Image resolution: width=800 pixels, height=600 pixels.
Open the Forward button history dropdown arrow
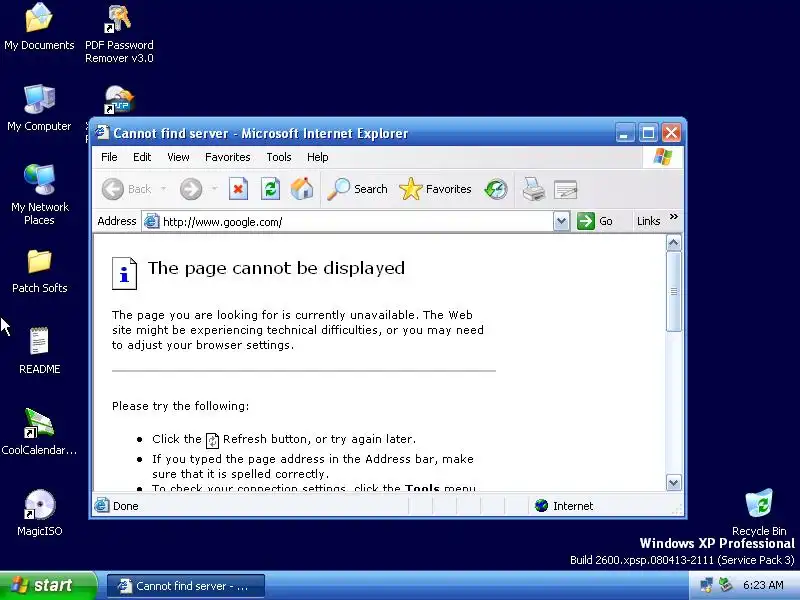214,189
